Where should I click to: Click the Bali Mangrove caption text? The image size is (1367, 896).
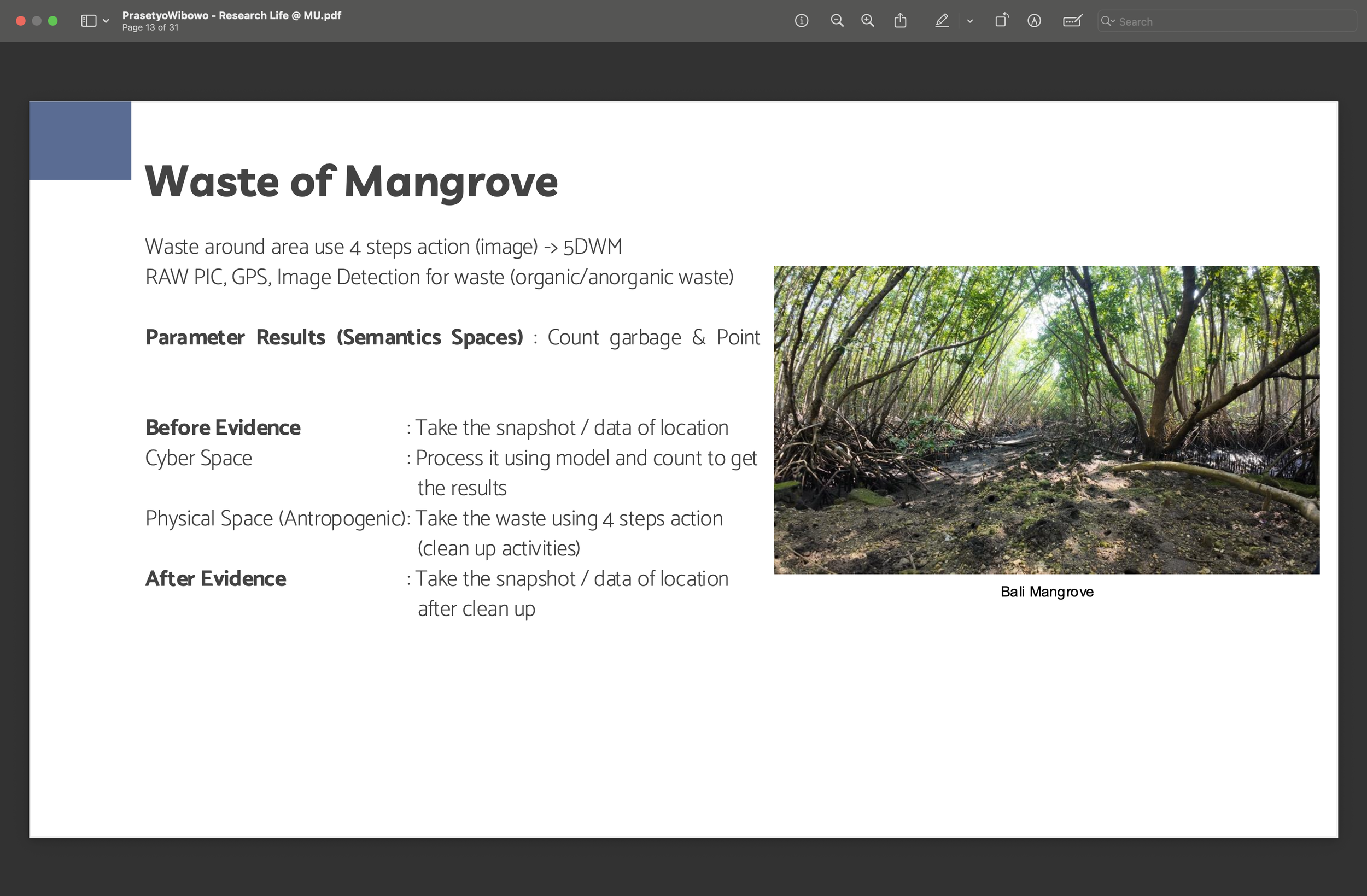tap(1047, 592)
